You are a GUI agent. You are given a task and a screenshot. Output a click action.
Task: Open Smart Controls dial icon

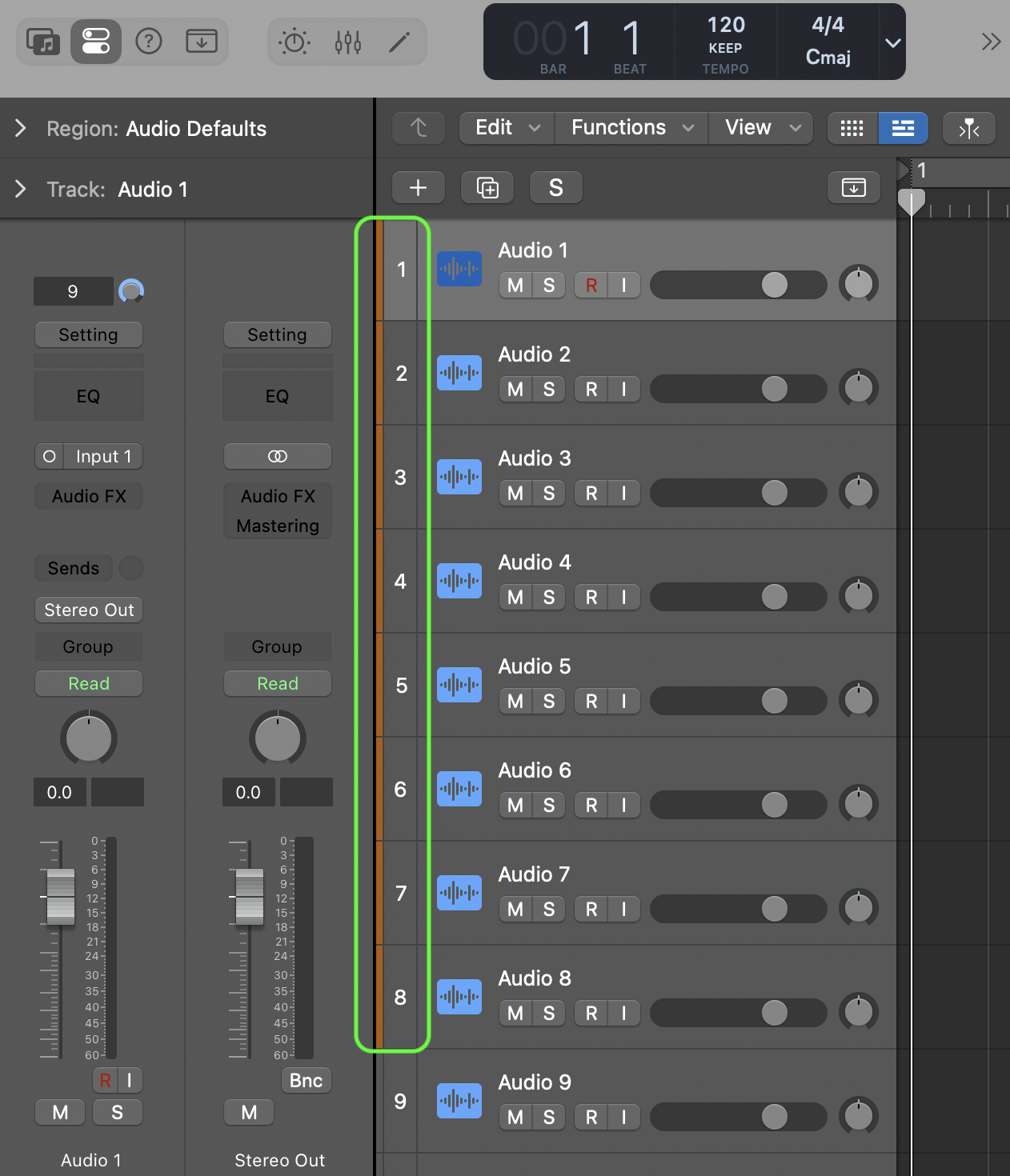[295, 42]
